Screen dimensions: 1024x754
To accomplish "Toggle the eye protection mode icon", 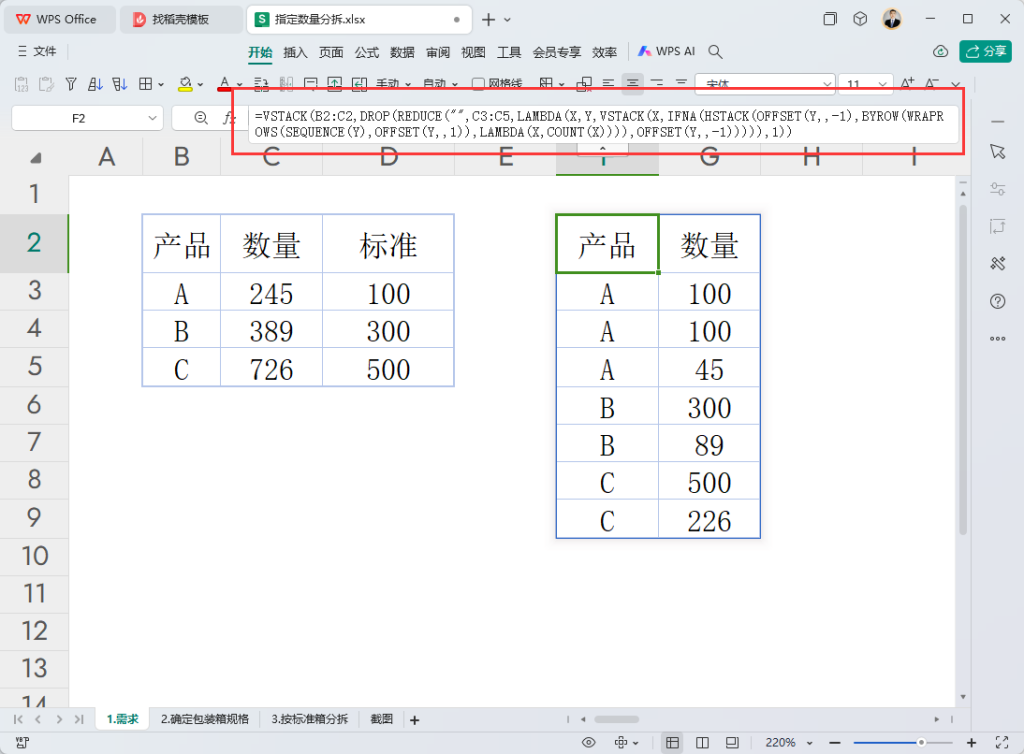I will point(588,742).
